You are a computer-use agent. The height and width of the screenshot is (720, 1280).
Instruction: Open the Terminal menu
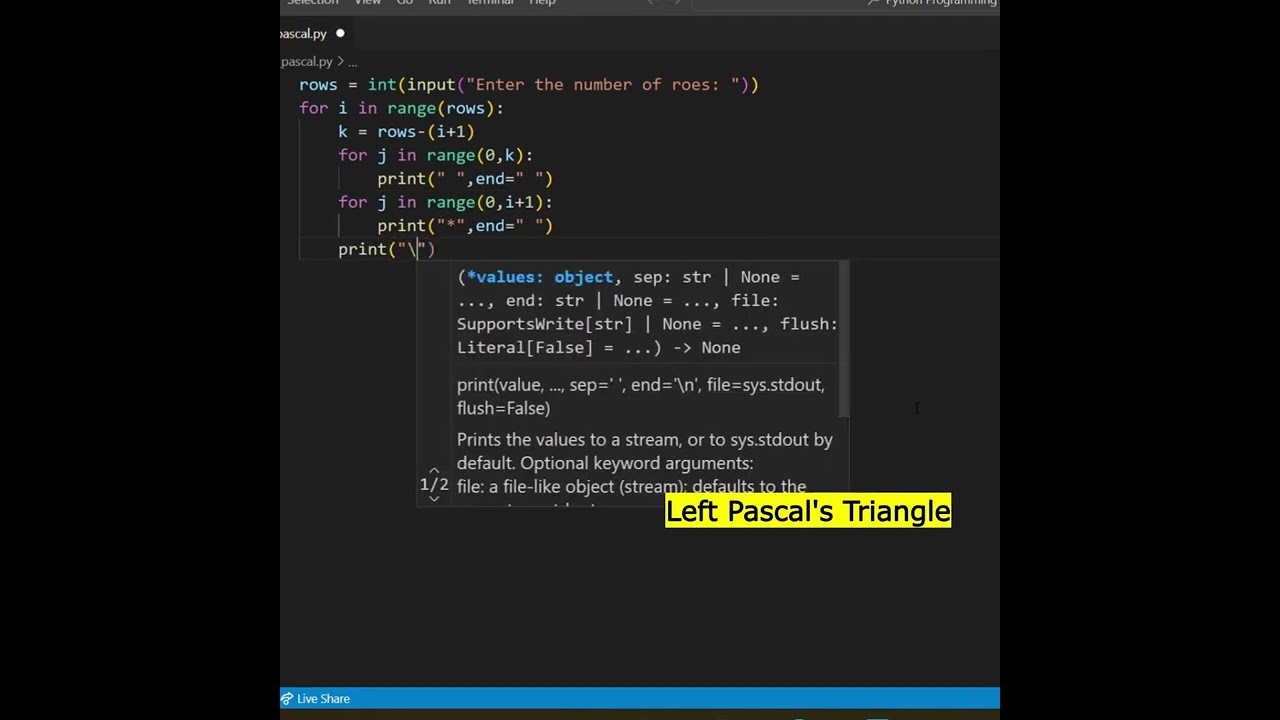tap(490, 3)
